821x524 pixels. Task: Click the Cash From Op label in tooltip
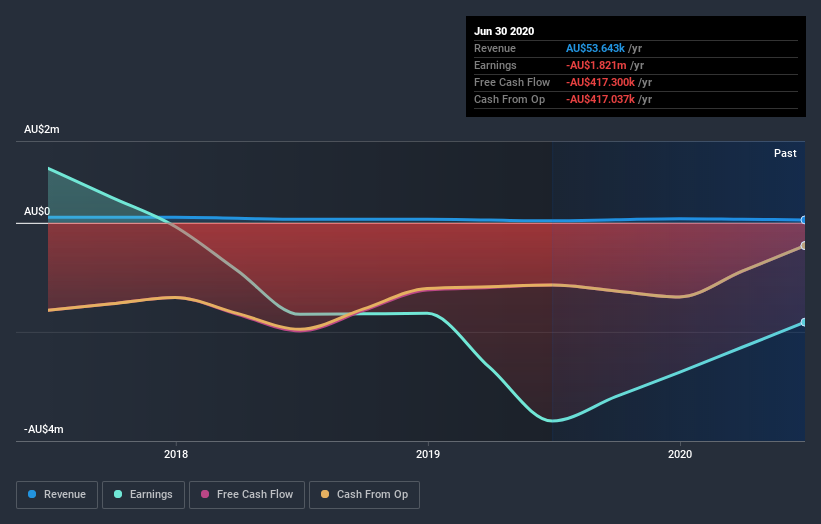pos(509,99)
